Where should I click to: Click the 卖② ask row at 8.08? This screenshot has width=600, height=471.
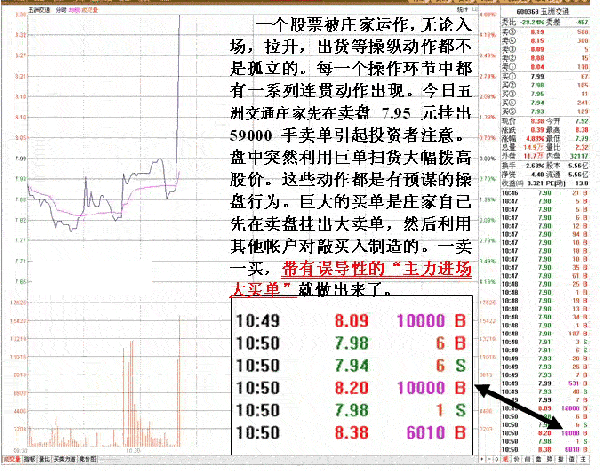coord(545,59)
